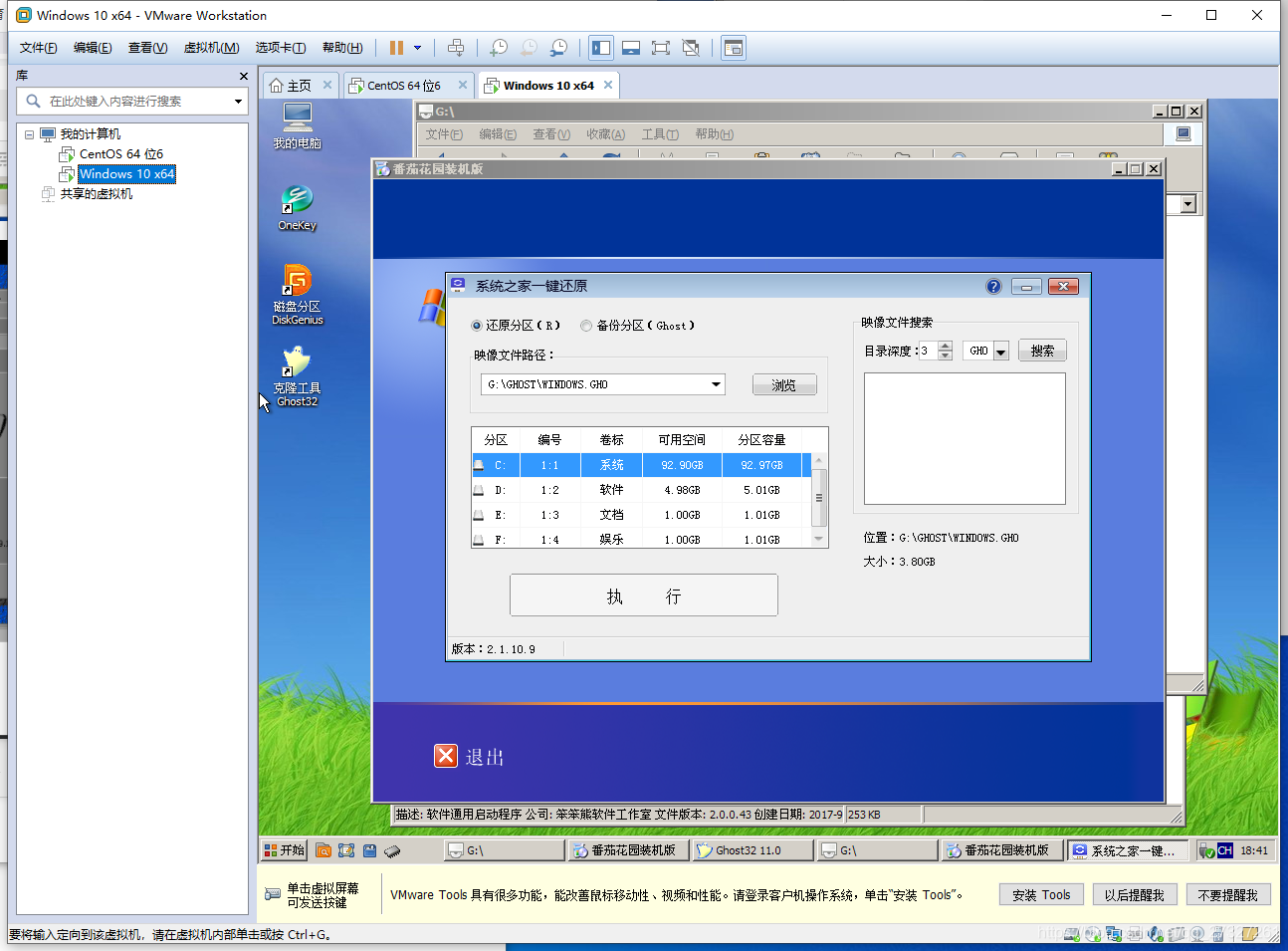Open the VMware 选项卡(T) menu
Viewport: 1288px width, 951px height.
click(x=281, y=48)
